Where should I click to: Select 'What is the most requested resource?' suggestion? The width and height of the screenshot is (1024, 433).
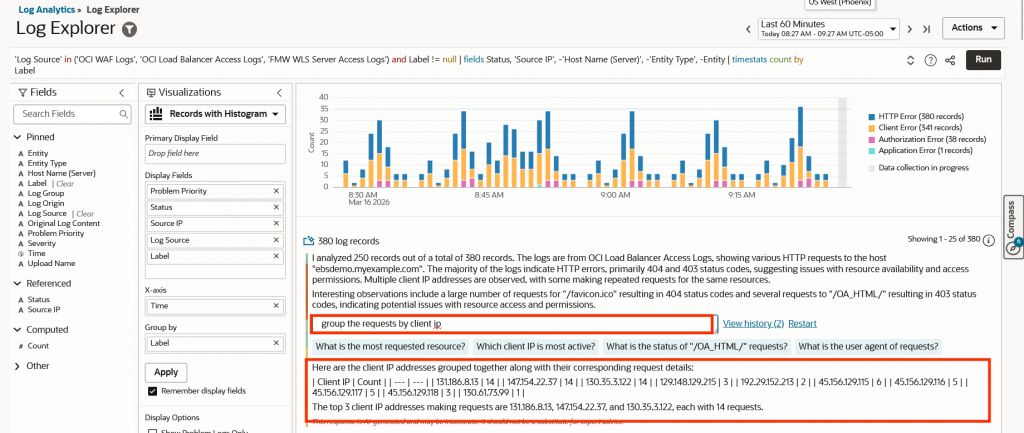tap(391, 346)
